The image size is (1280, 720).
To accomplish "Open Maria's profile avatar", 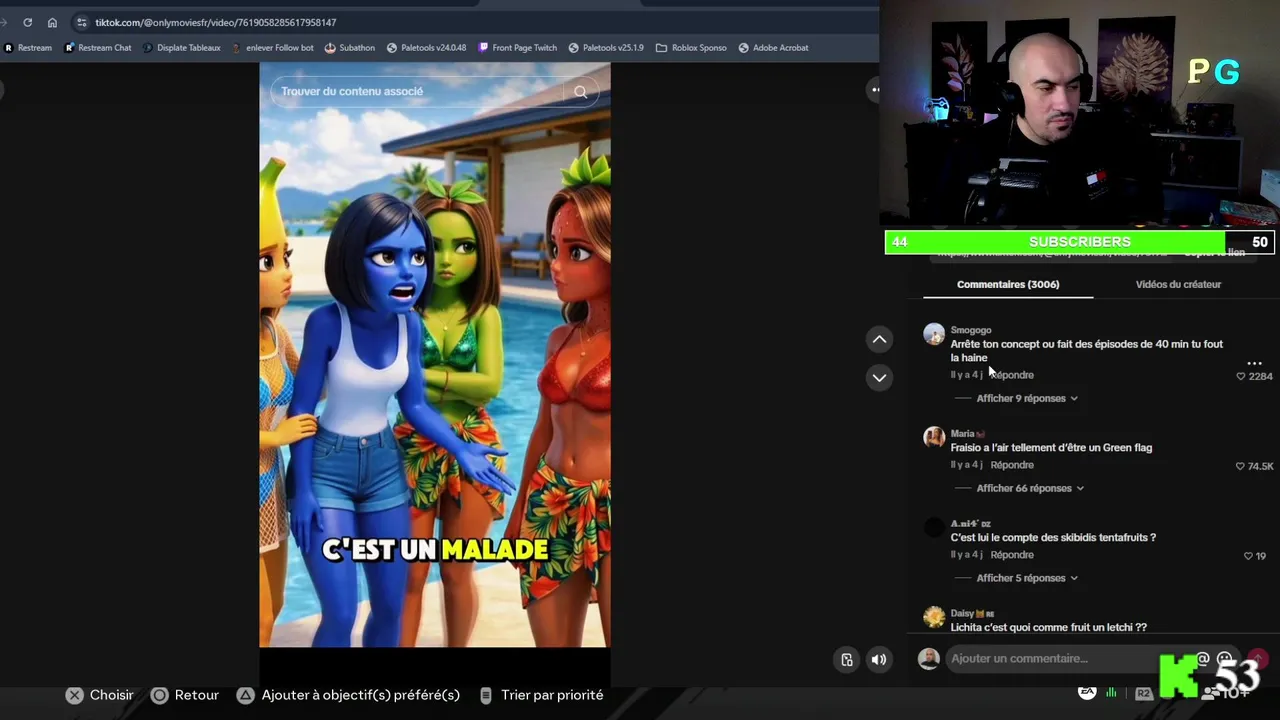I will 934,438.
